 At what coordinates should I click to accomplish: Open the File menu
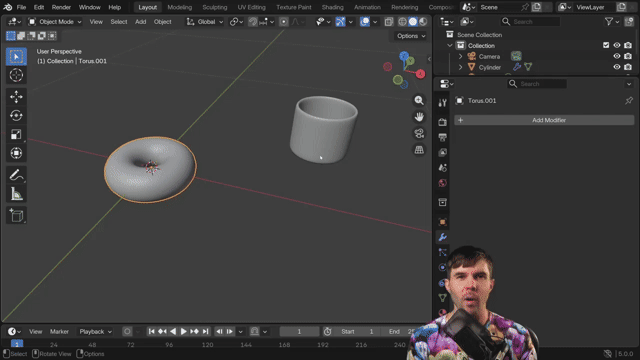[x=21, y=7]
